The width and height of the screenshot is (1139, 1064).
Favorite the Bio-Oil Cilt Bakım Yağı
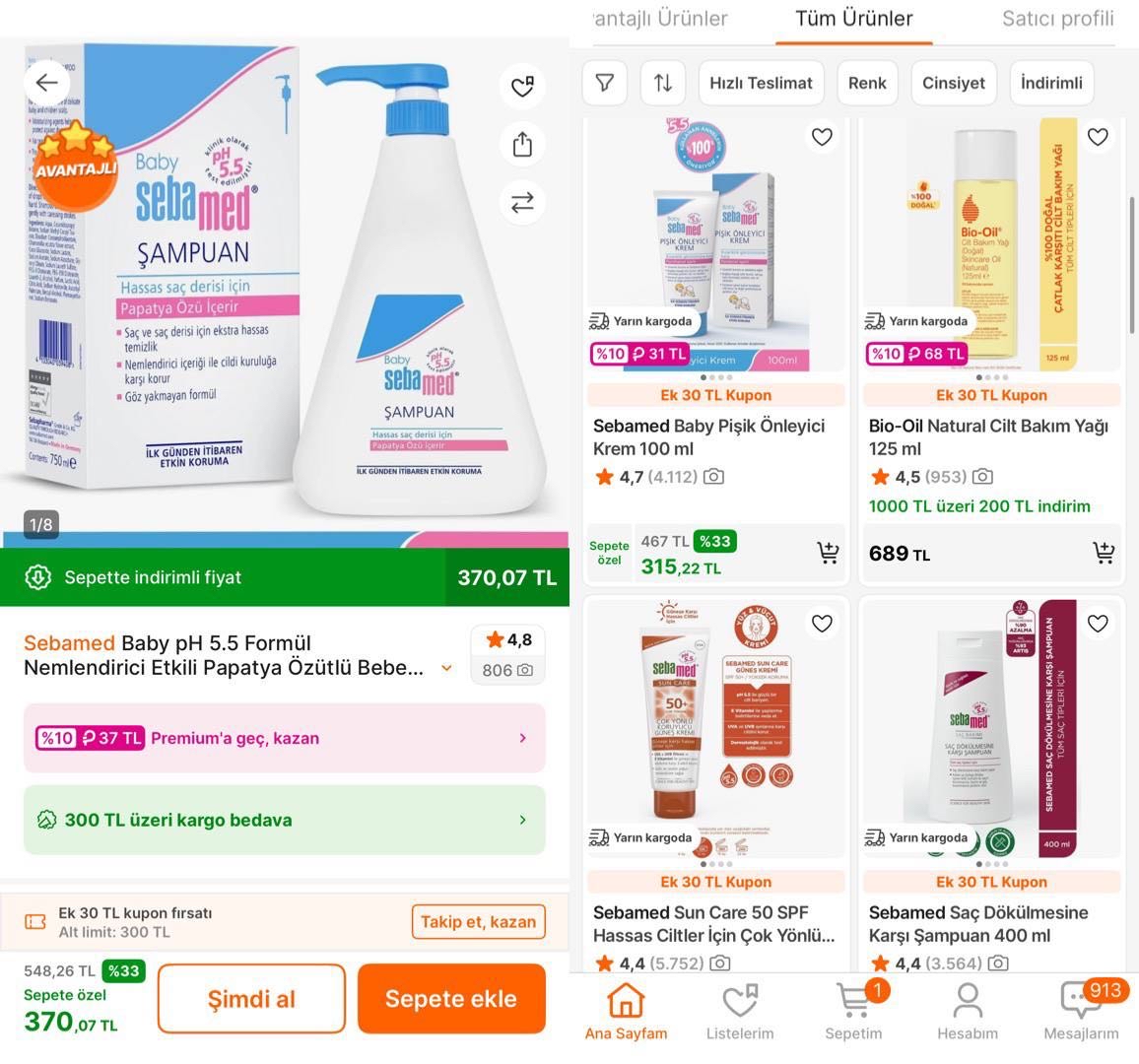(x=1098, y=137)
